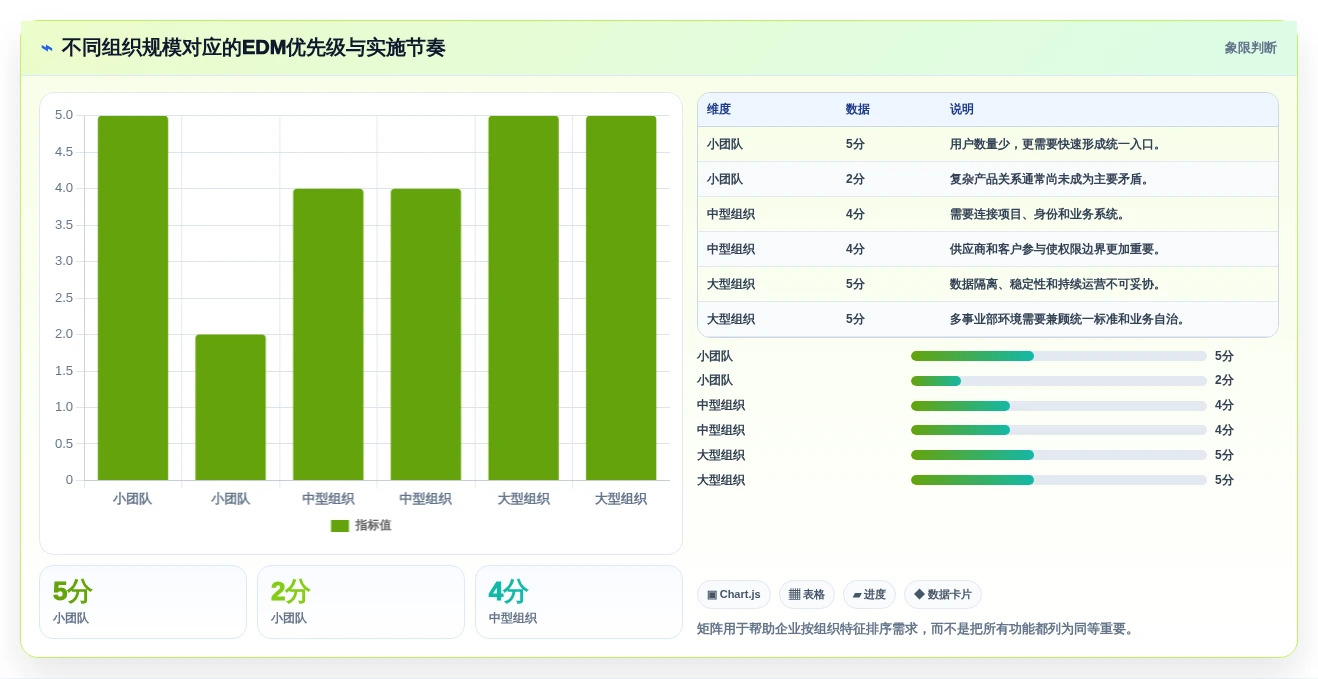
Task: Toggle the 指标值 legend label
Action: [373, 526]
